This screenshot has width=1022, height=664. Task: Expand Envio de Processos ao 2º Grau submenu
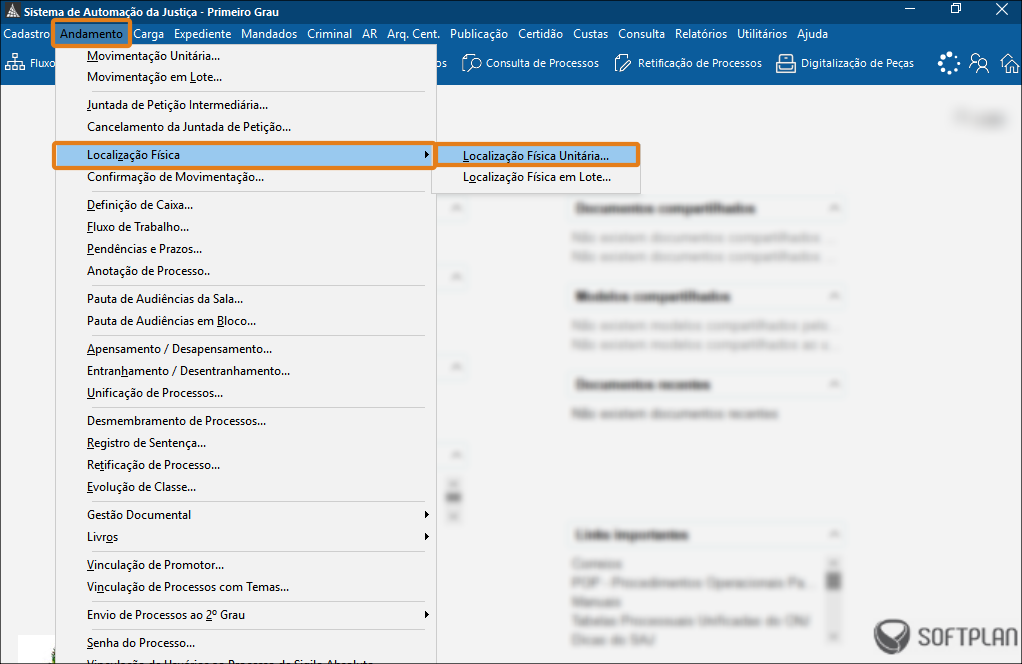click(x=244, y=615)
